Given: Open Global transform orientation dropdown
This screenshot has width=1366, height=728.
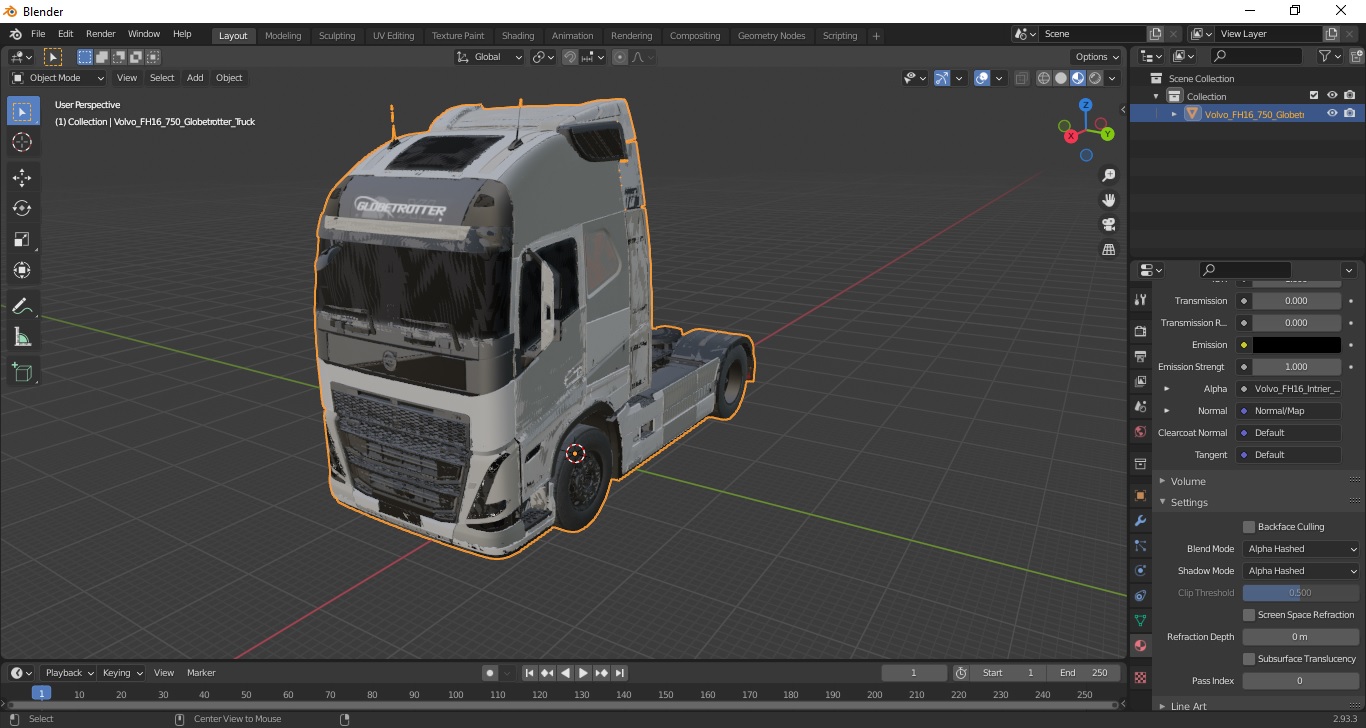Looking at the screenshot, I should 489,57.
